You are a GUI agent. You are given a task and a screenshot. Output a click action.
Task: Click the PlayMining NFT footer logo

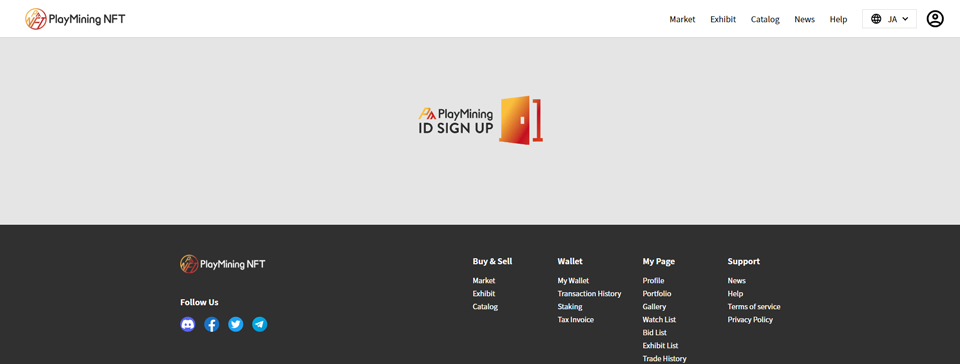(x=223, y=264)
